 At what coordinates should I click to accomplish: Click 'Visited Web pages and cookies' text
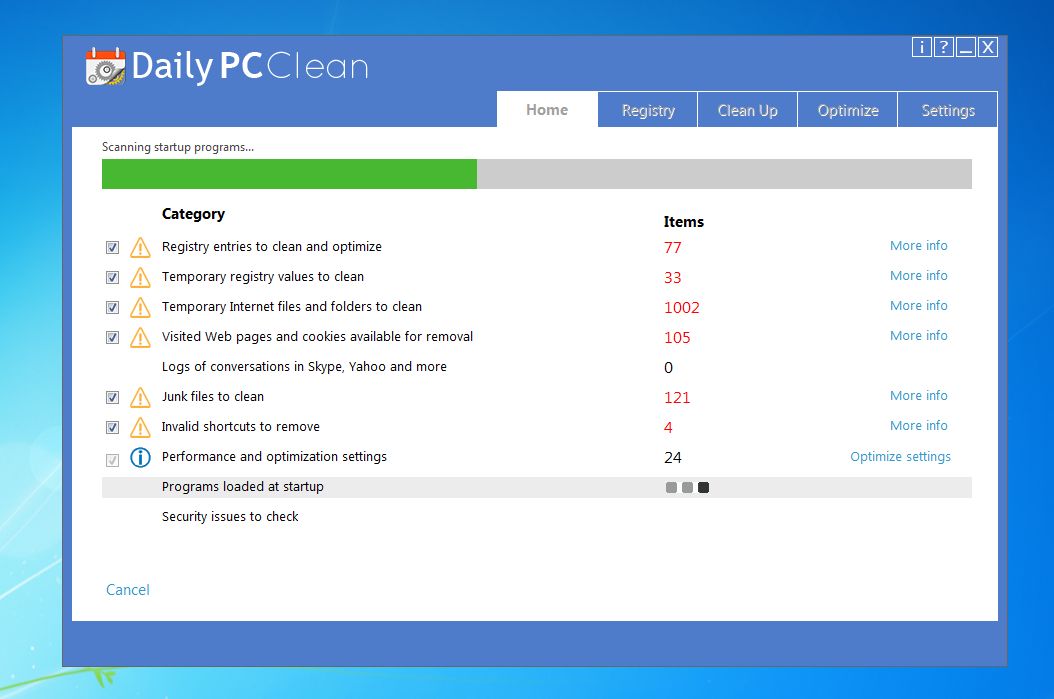[317, 337]
